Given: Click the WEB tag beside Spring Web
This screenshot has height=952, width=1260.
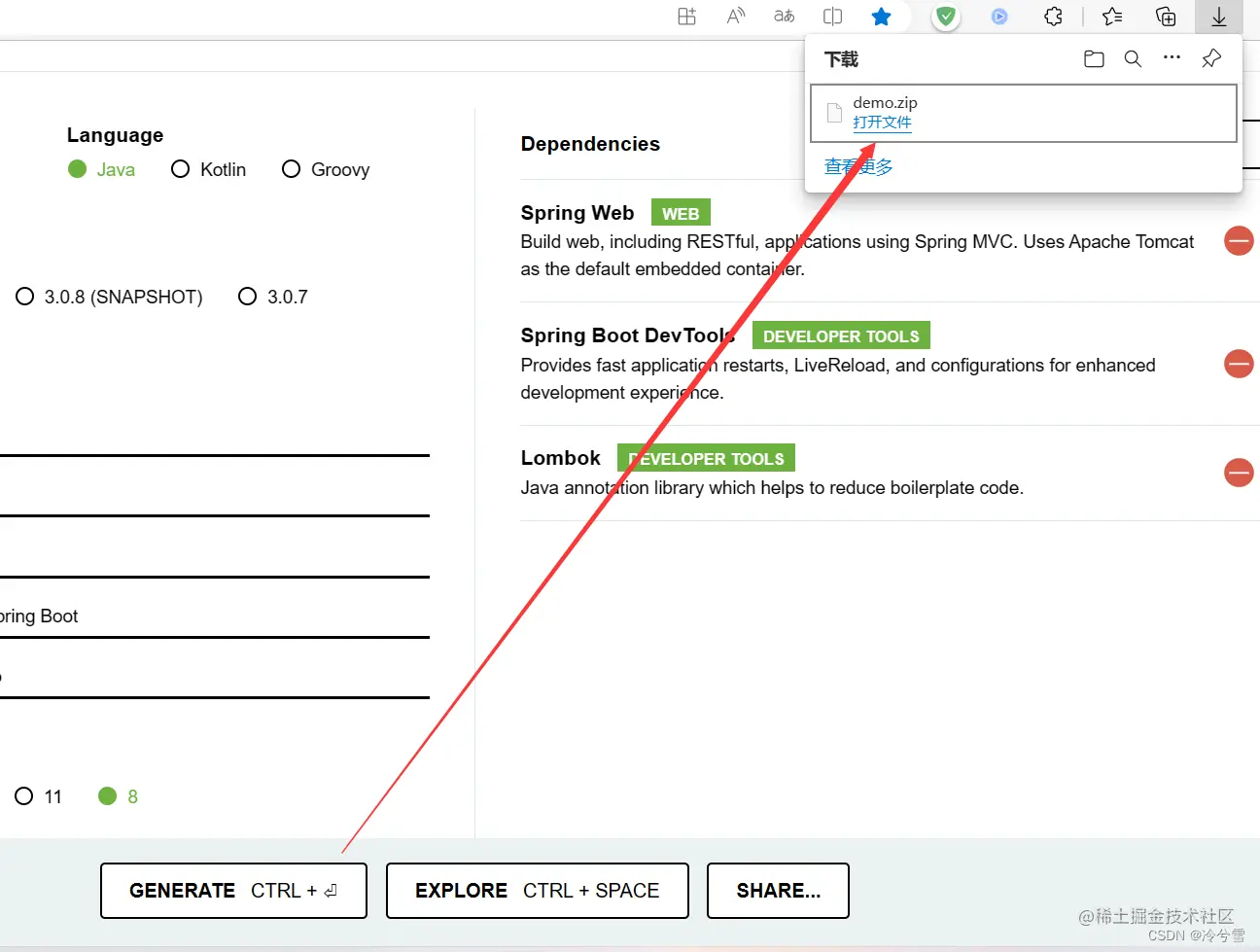Looking at the screenshot, I should coord(681,213).
